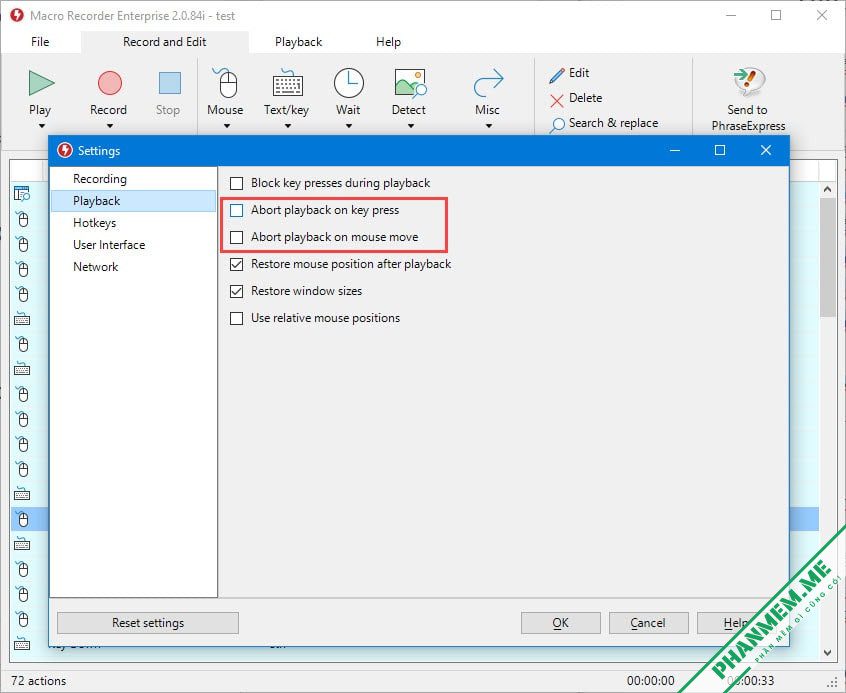The height and width of the screenshot is (693, 846).
Task: Check Abort playback on mouse move
Action: pos(236,237)
